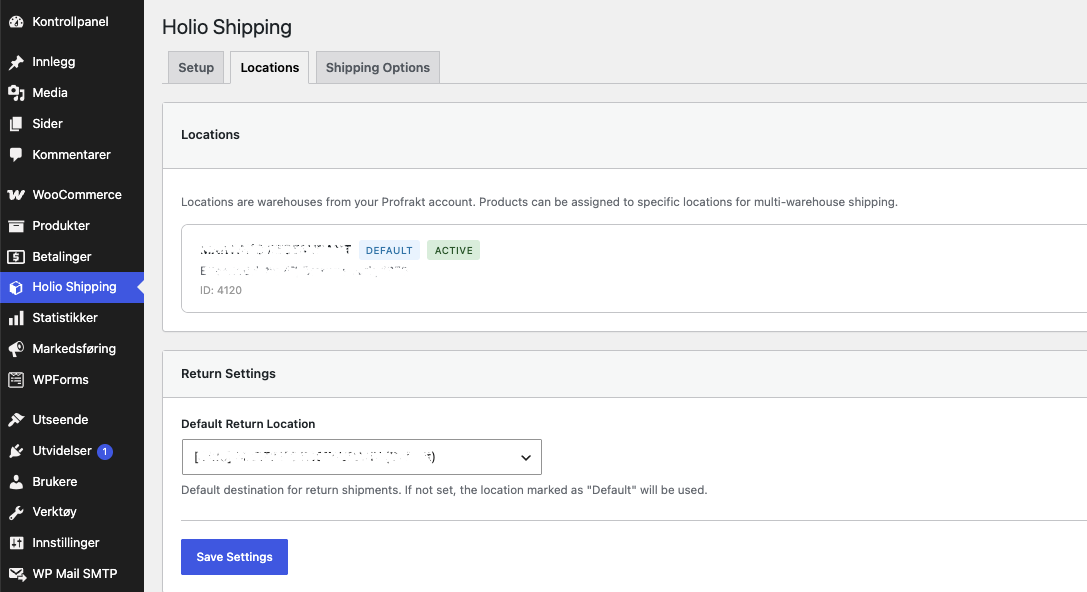
Task: Open Markedsføring menu link
Action: [72, 349]
